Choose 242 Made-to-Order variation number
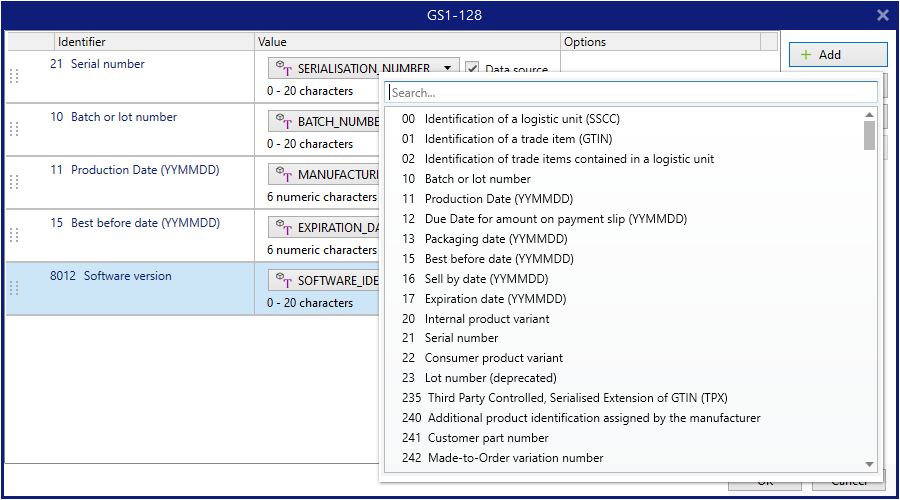 point(503,458)
